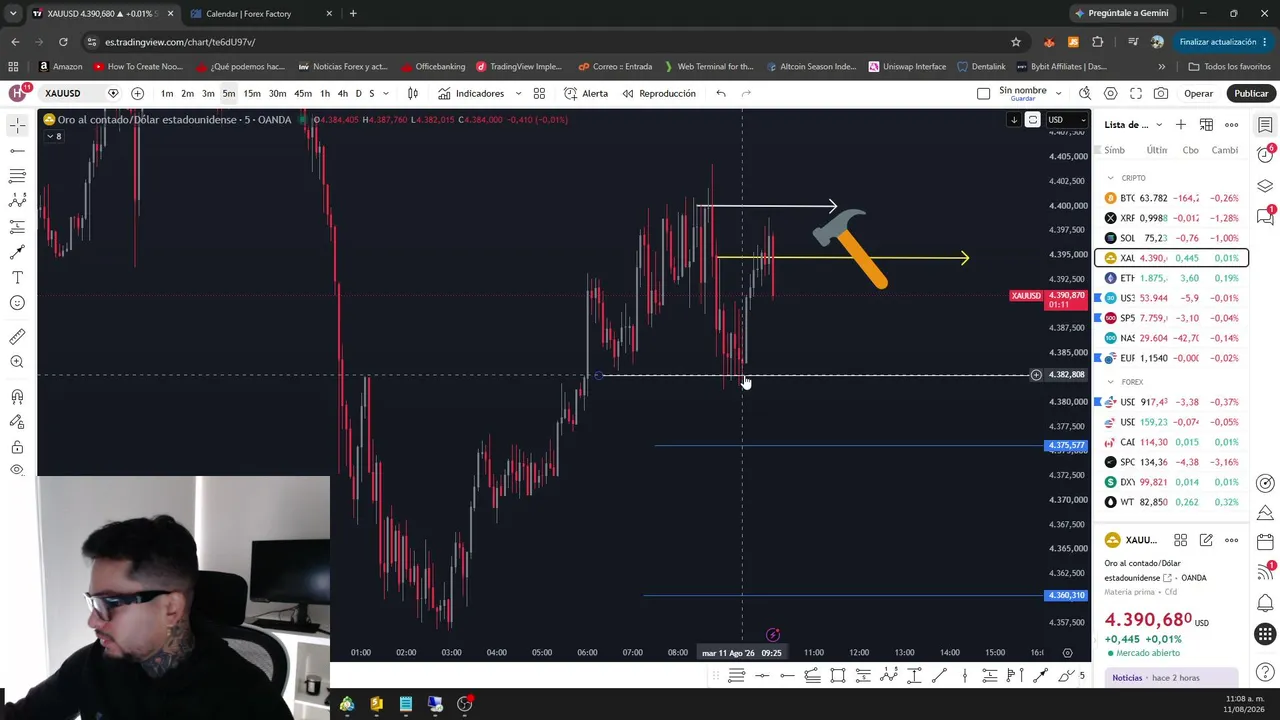This screenshot has width=1280, height=720.
Task: Open watchlist more options menu
Action: [1231, 125]
